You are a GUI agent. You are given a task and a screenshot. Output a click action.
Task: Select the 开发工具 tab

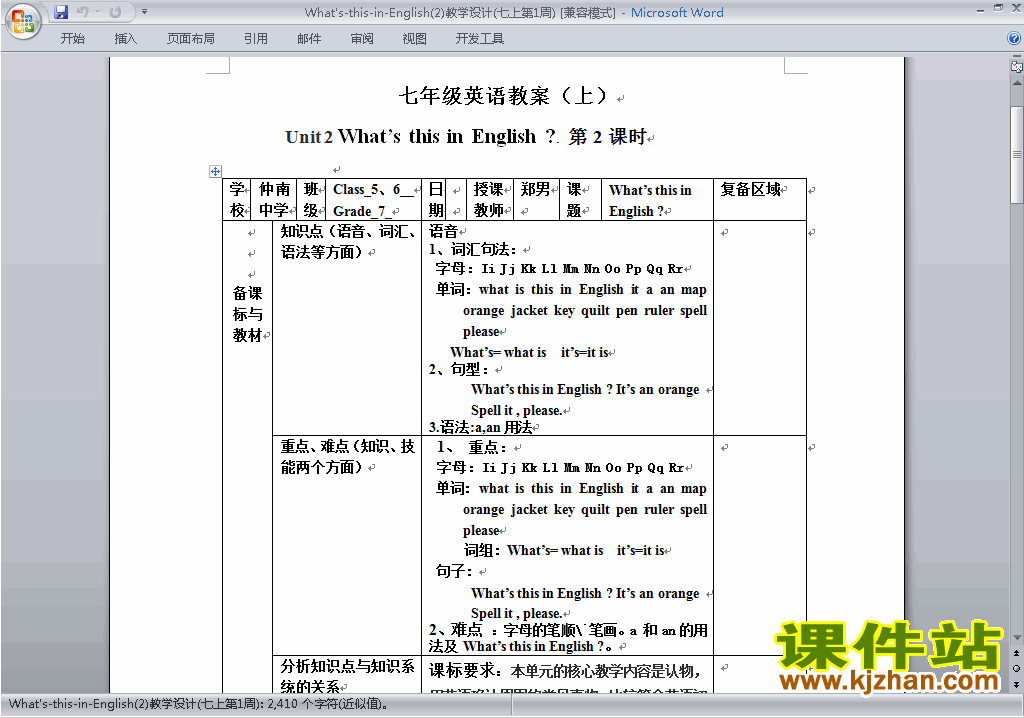(479, 39)
